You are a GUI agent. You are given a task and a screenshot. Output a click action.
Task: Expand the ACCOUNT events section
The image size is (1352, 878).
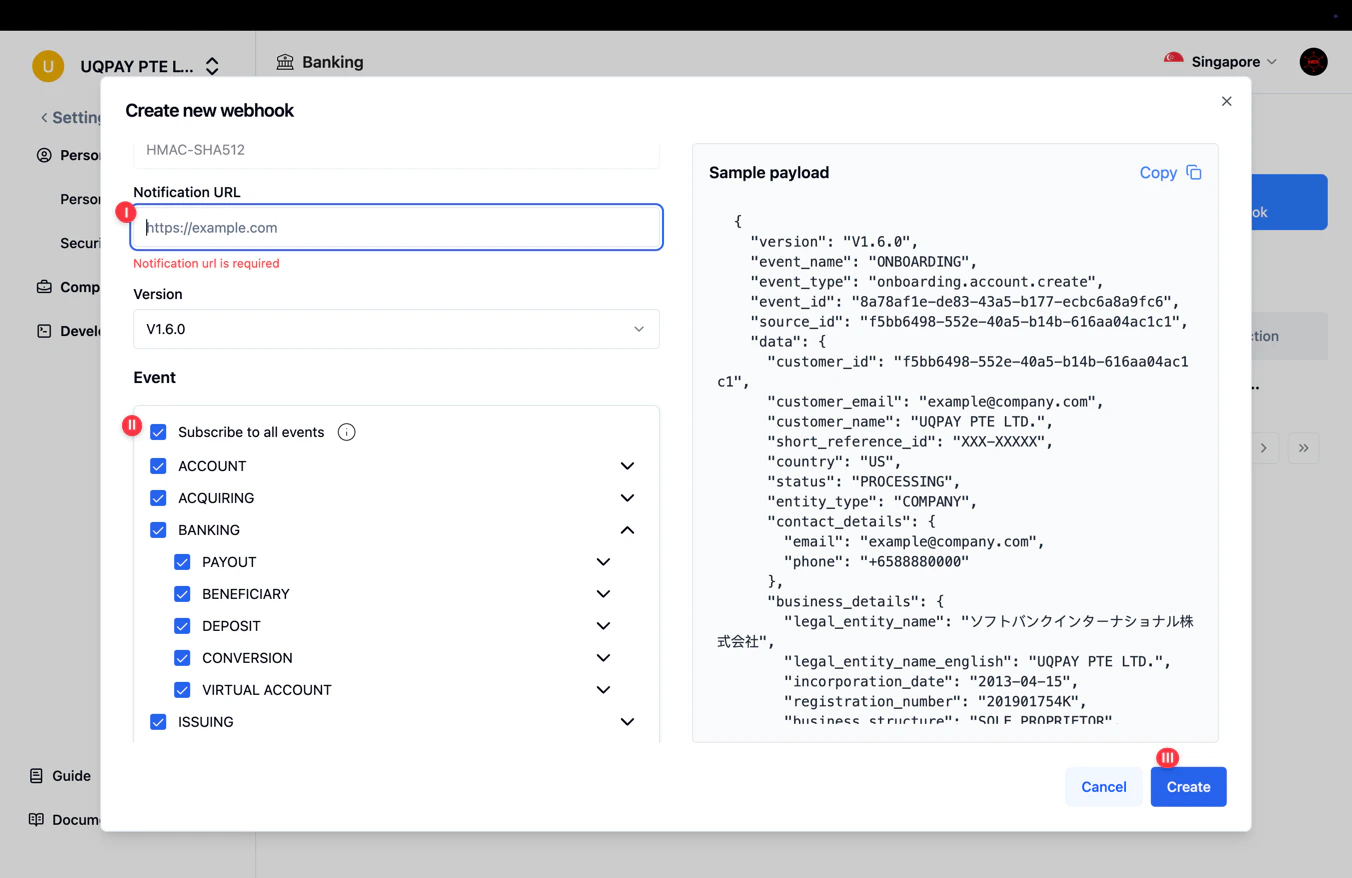coord(627,465)
